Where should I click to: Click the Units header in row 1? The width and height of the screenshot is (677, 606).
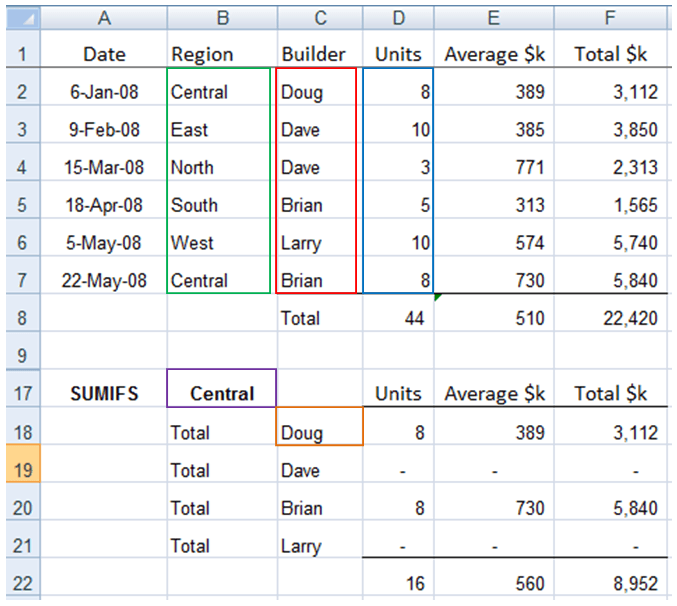click(398, 48)
